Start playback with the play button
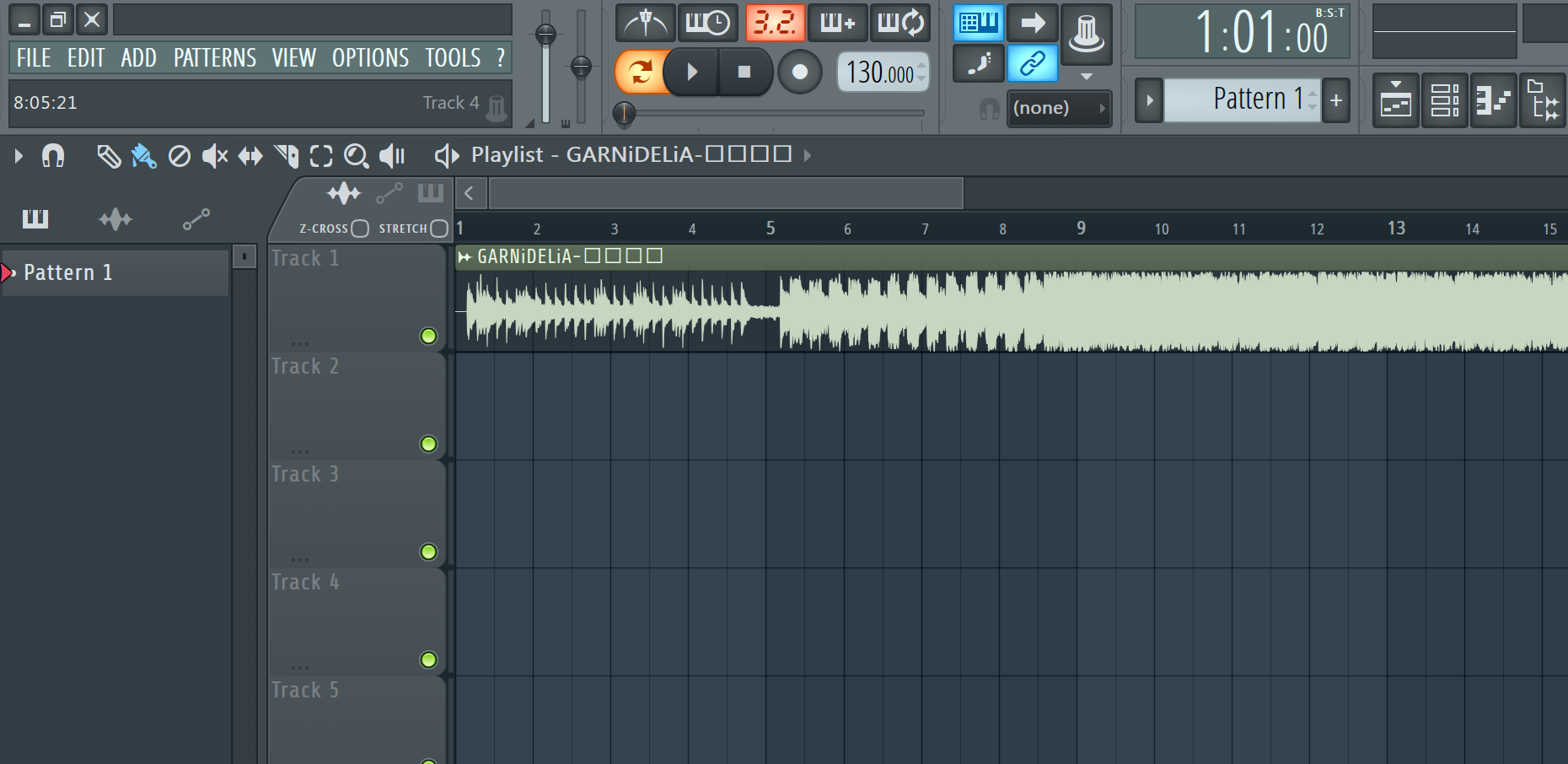Screen dimensions: 1568x764 click(x=691, y=72)
